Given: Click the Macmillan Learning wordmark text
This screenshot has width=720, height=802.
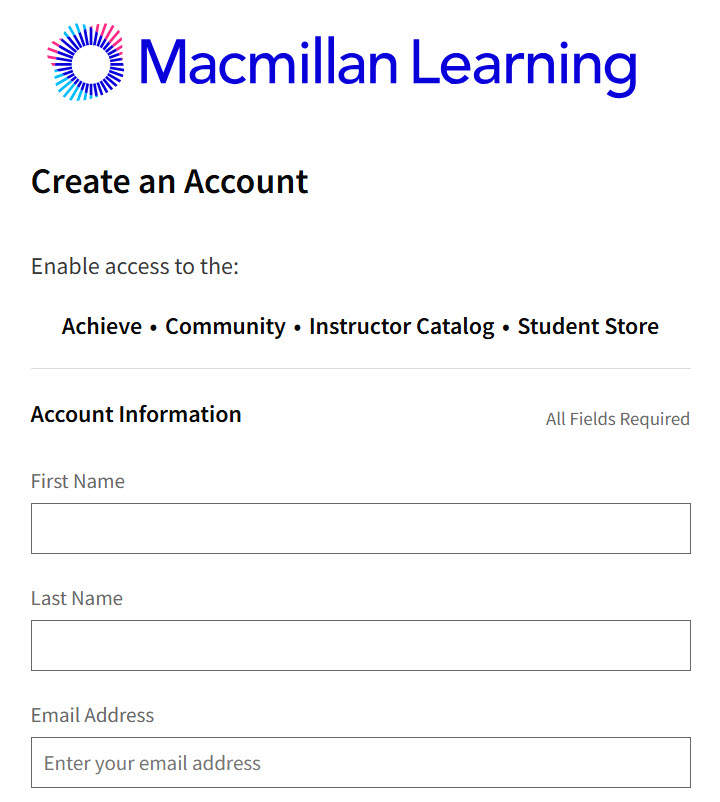Looking at the screenshot, I should tap(388, 62).
